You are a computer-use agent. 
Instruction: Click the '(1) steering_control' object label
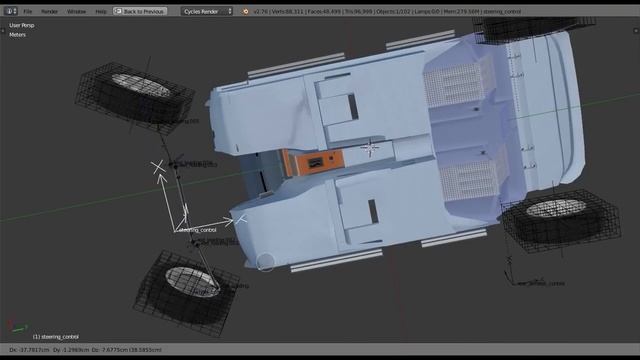(x=56, y=337)
